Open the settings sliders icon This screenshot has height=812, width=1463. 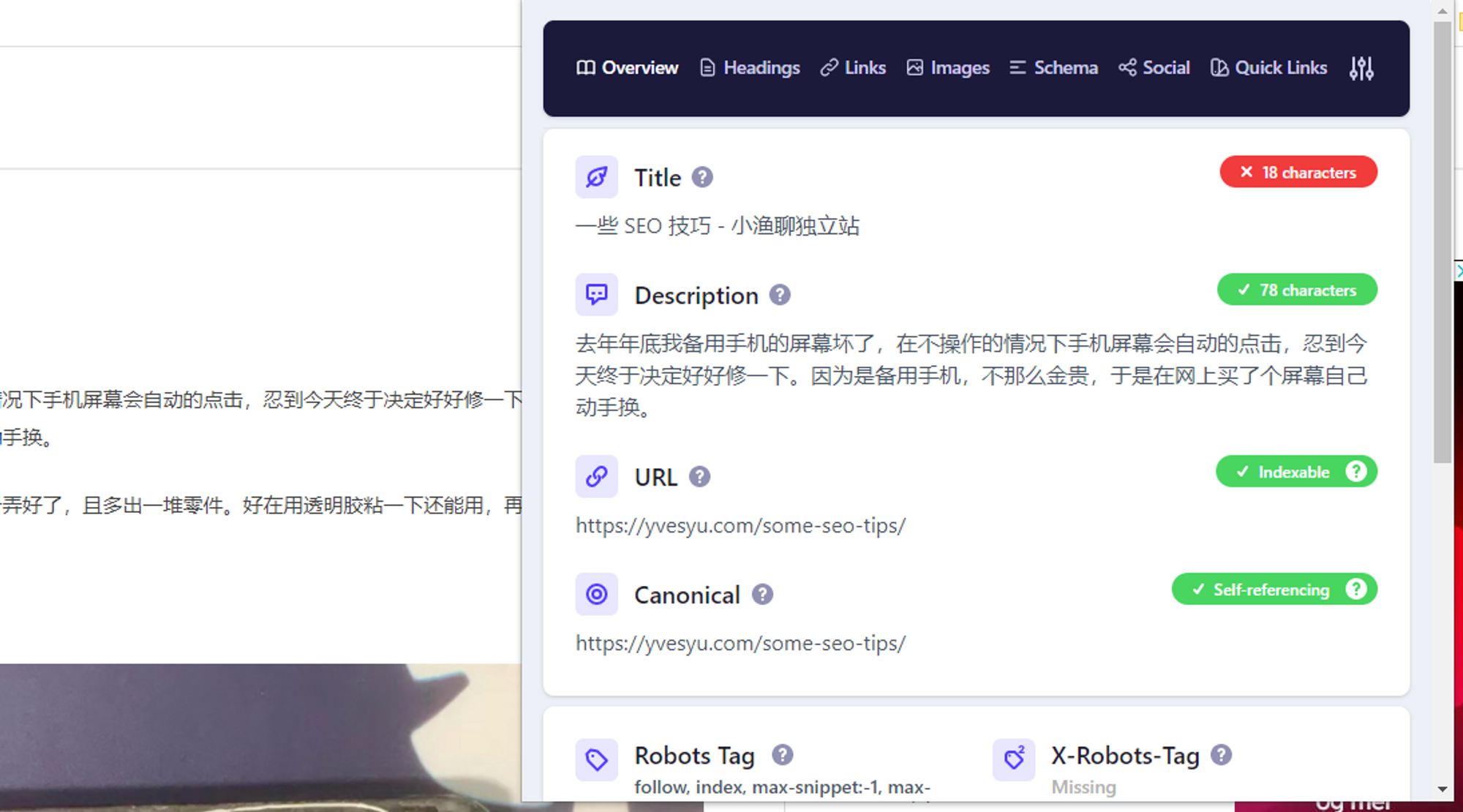pos(1361,69)
